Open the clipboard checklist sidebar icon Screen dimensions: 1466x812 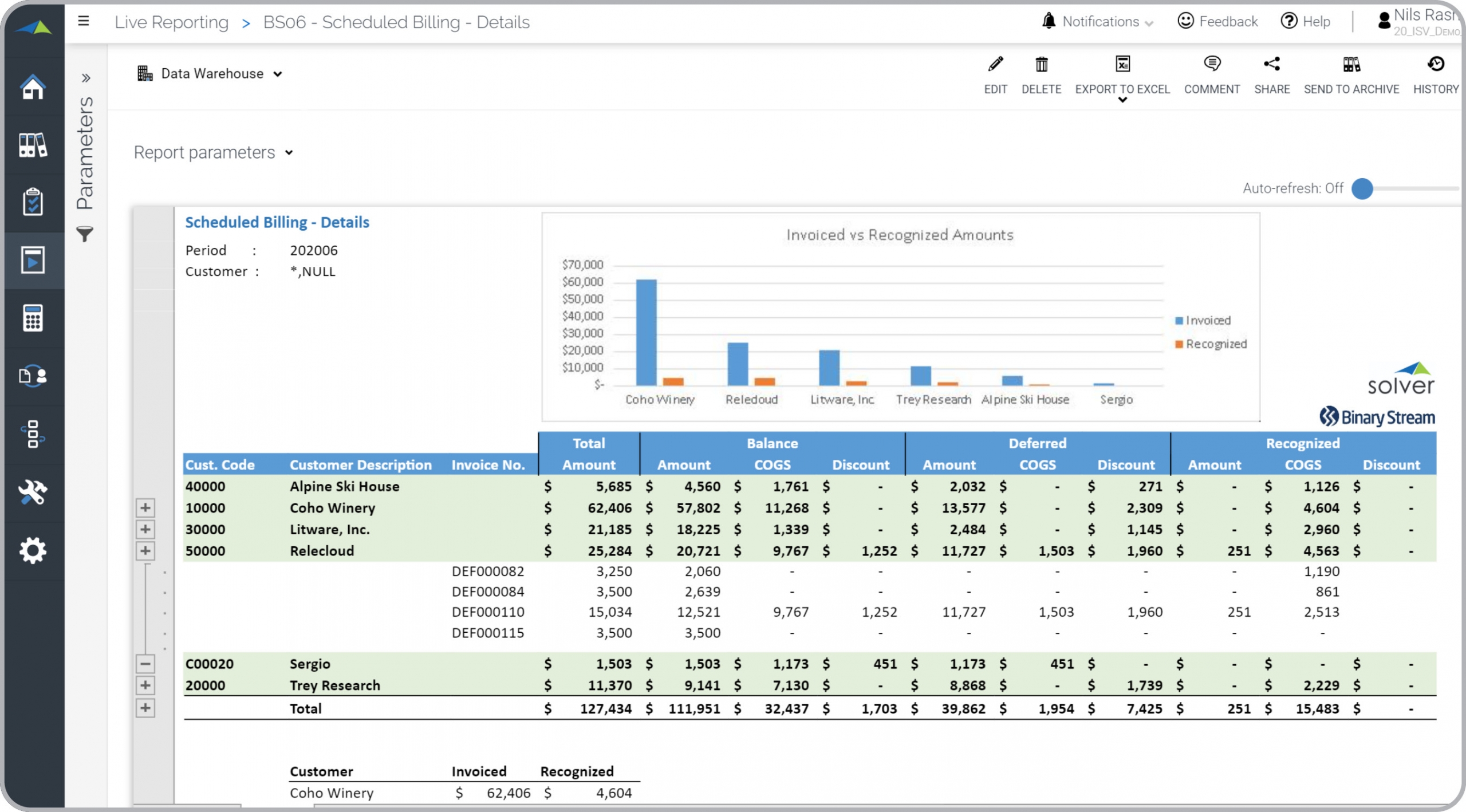[33, 202]
